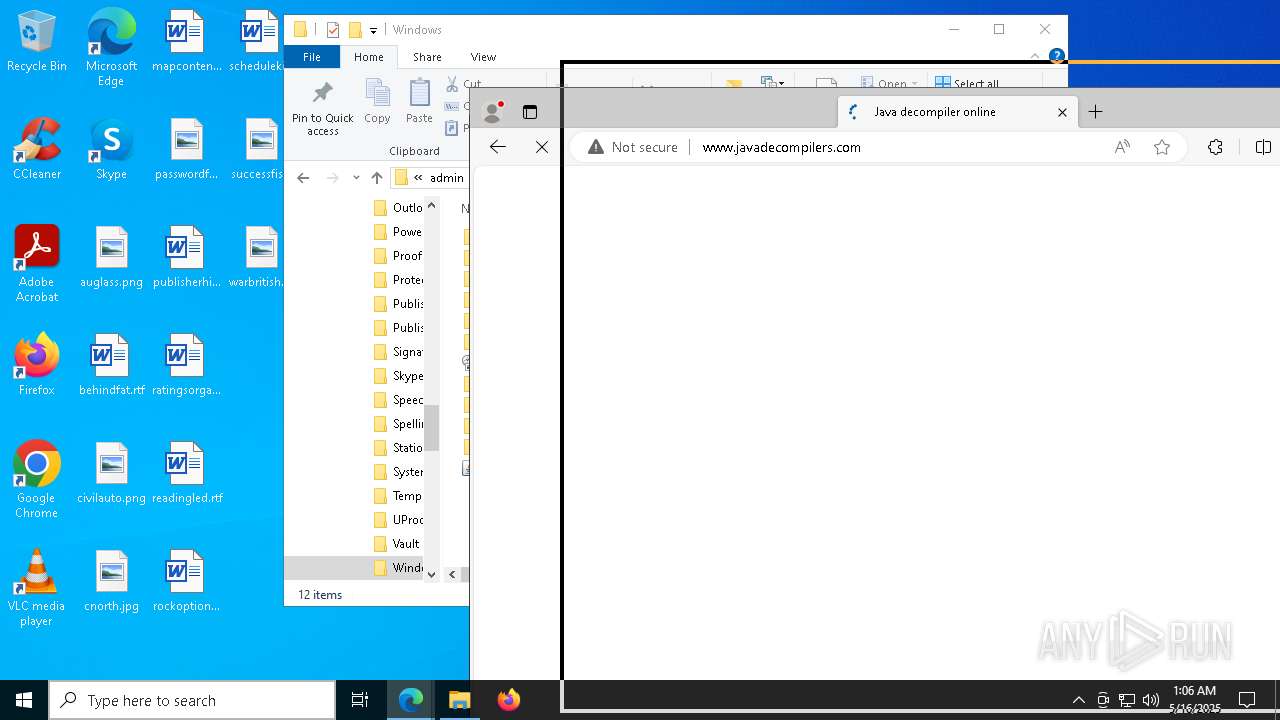Open Edge tab actions menu icon
The height and width of the screenshot is (720, 1280).
(530, 112)
